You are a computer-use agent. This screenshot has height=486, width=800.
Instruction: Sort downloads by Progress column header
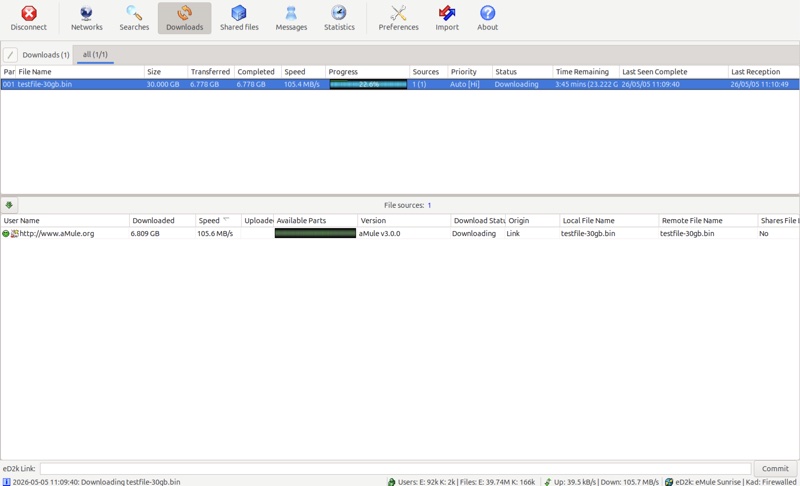click(x=367, y=72)
